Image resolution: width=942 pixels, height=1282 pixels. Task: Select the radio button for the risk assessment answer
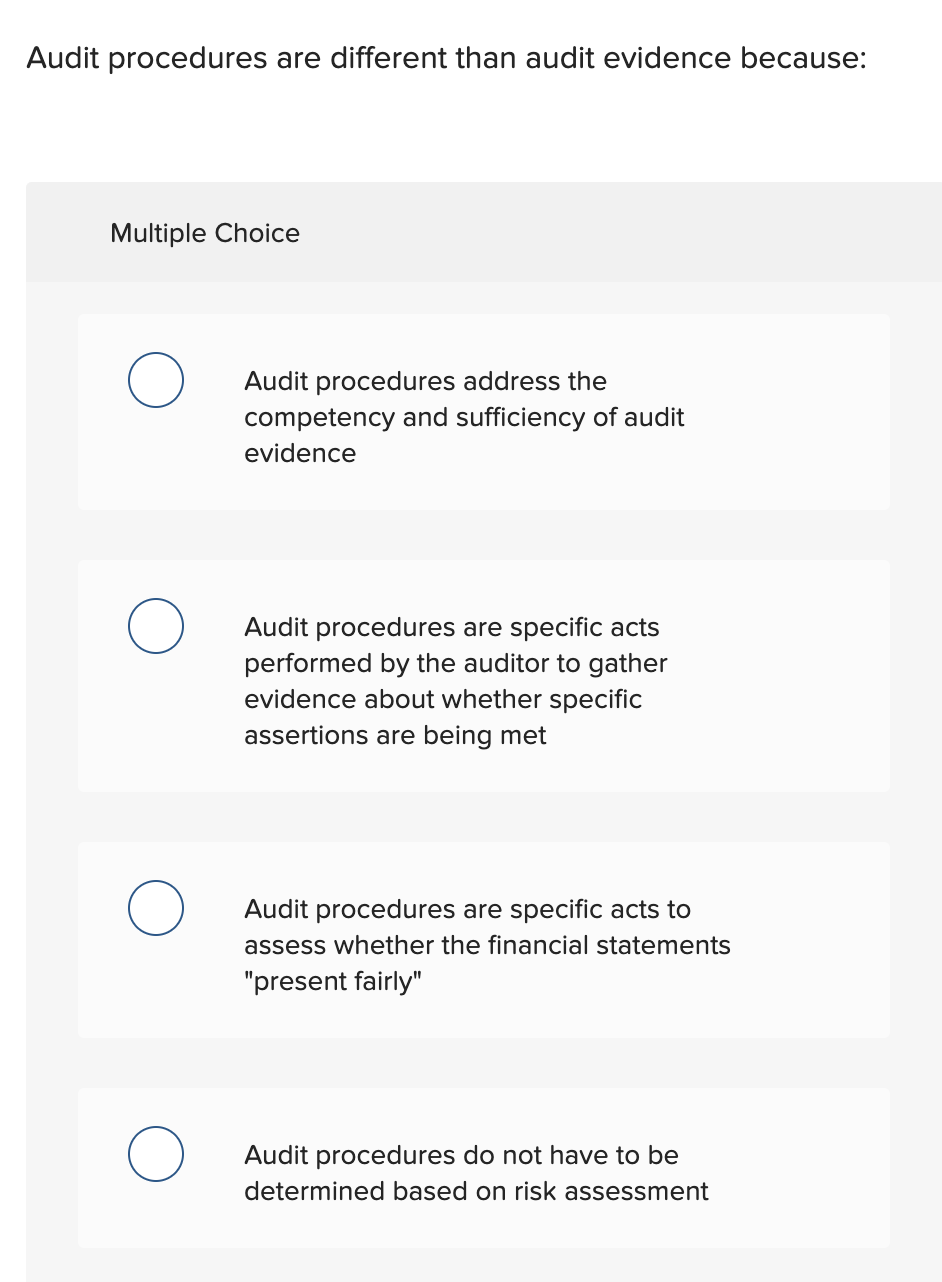[156, 1154]
